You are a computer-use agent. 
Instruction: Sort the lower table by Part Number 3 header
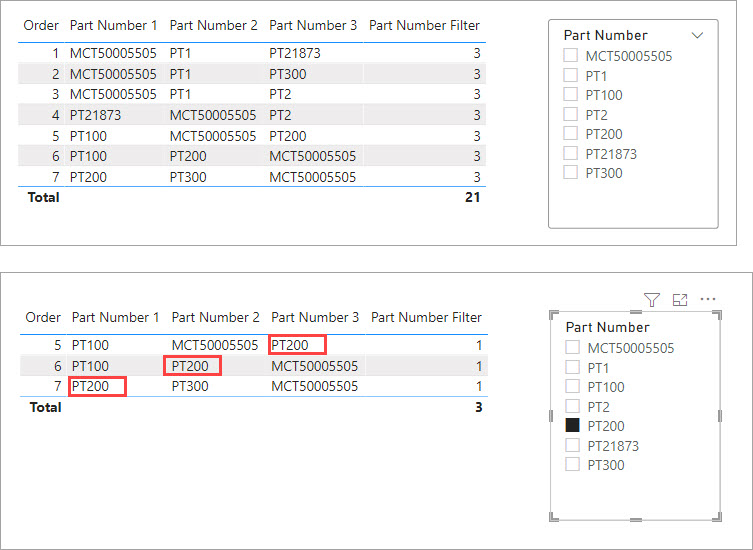[x=315, y=318]
